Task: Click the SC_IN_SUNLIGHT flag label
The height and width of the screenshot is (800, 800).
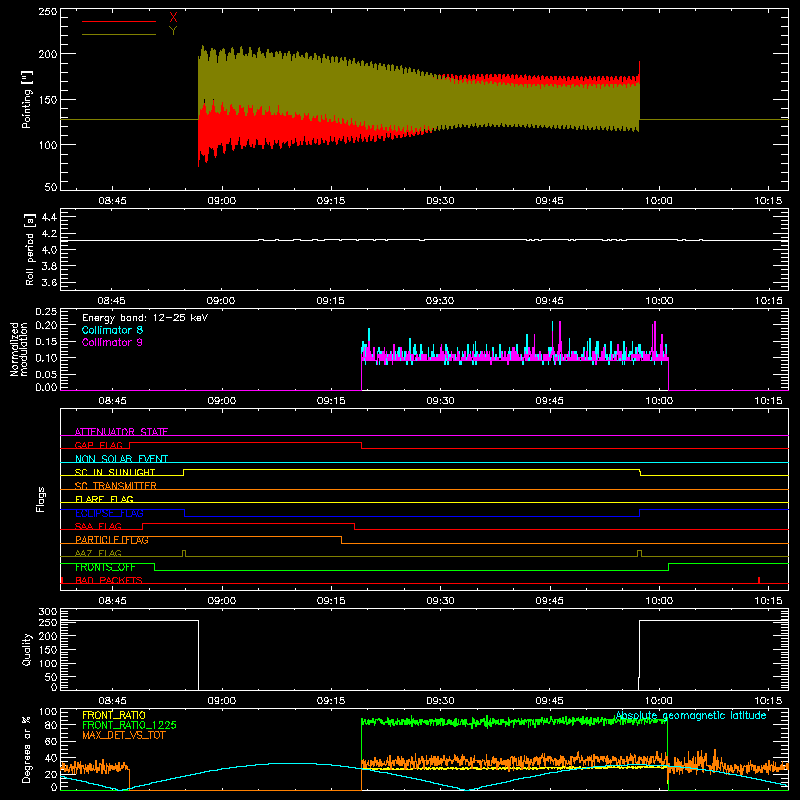Action: (x=115, y=472)
